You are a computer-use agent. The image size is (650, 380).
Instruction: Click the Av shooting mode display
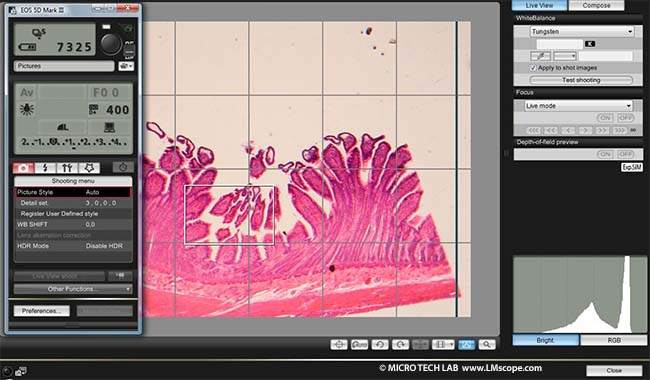[x=27, y=92]
